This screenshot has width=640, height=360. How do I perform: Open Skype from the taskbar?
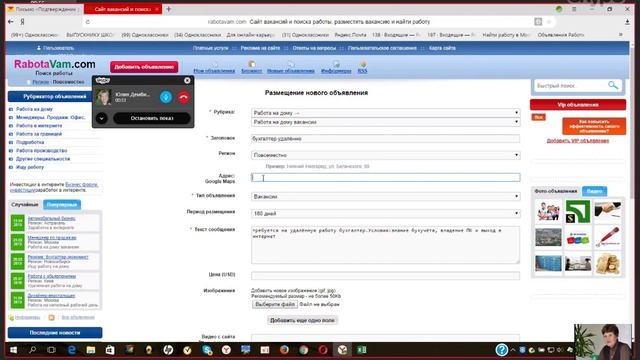coord(207,350)
